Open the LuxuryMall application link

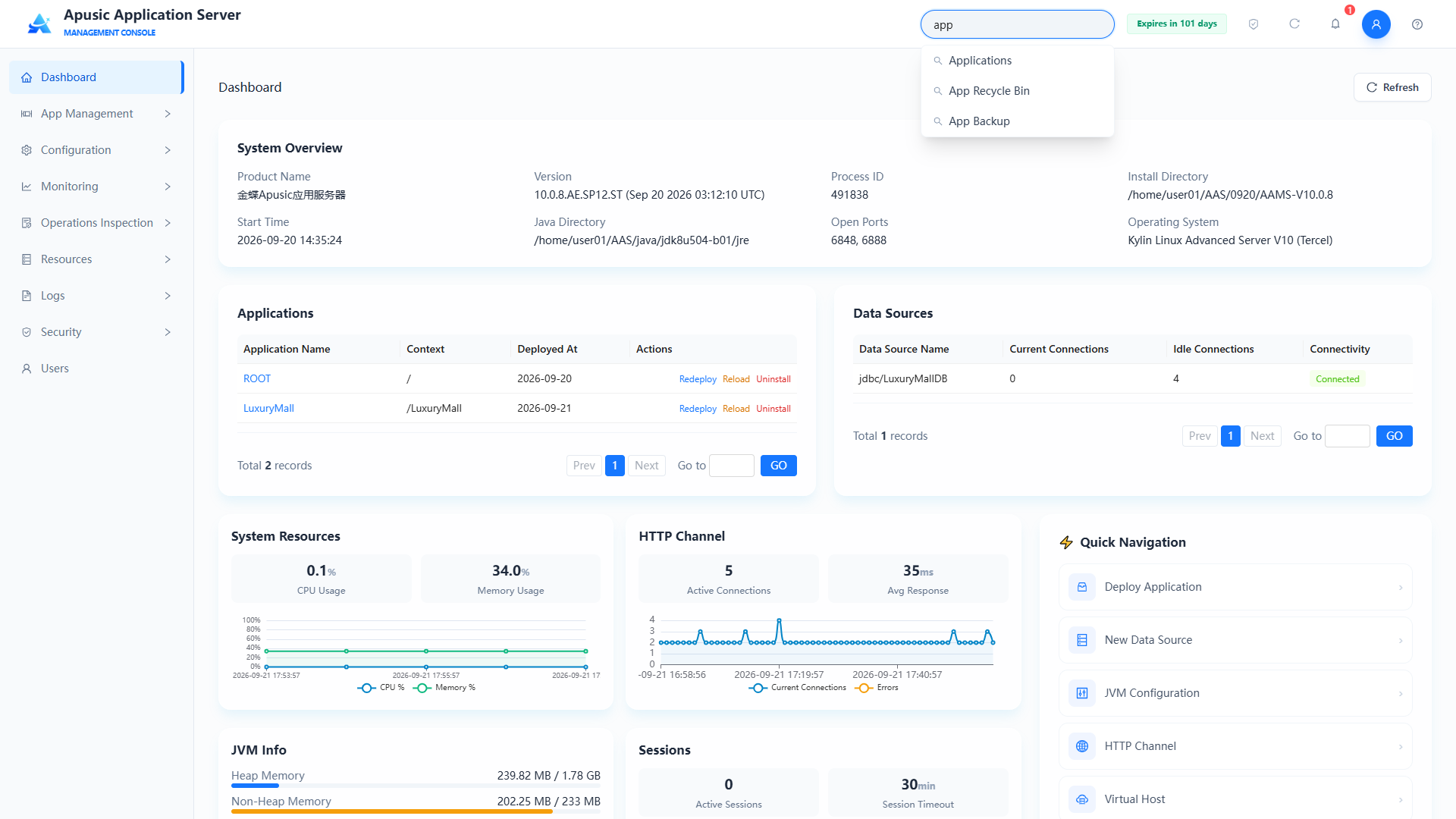(x=268, y=408)
